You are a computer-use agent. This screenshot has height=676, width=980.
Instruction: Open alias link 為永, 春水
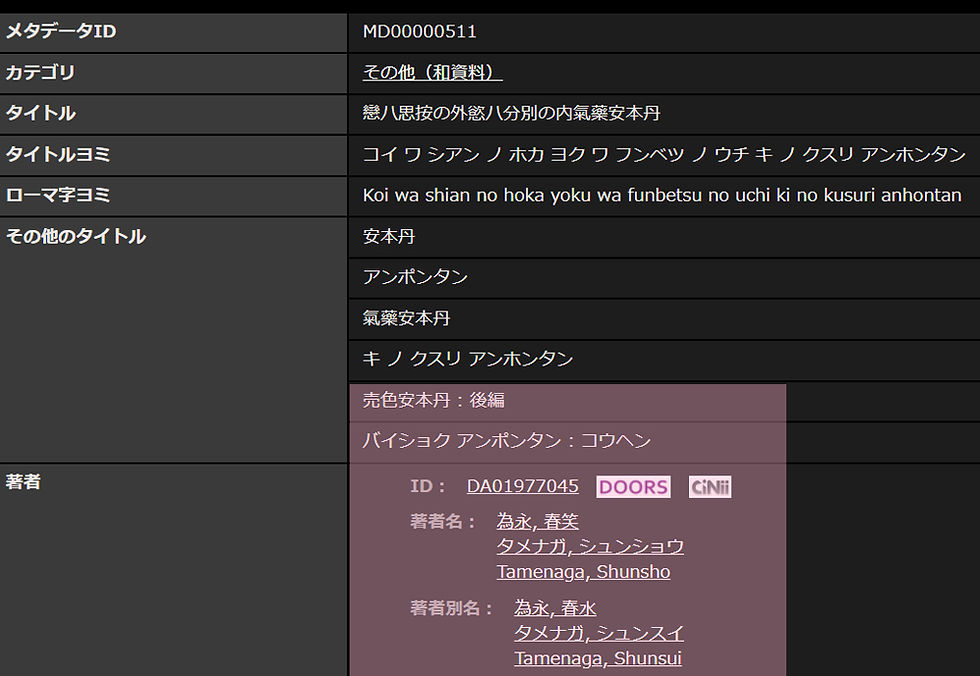(x=555, y=608)
